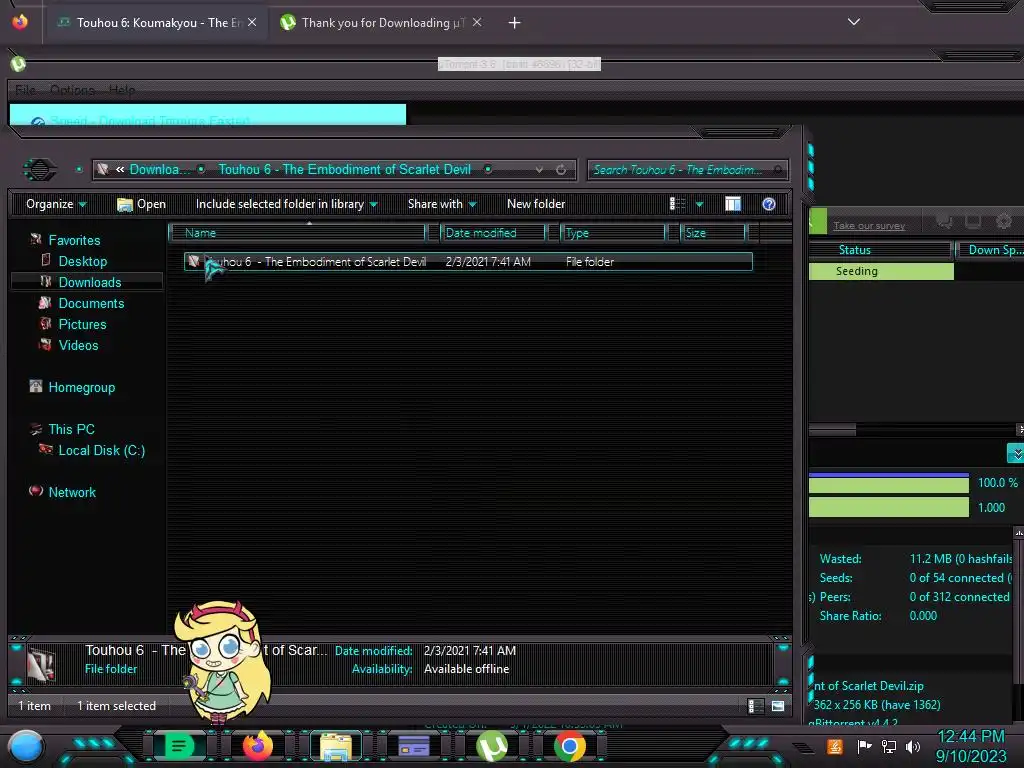The width and height of the screenshot is (1024, 768).
Task: Expand breadcrumb arrow after Scarlet Devil
Action: coord(488,170)
